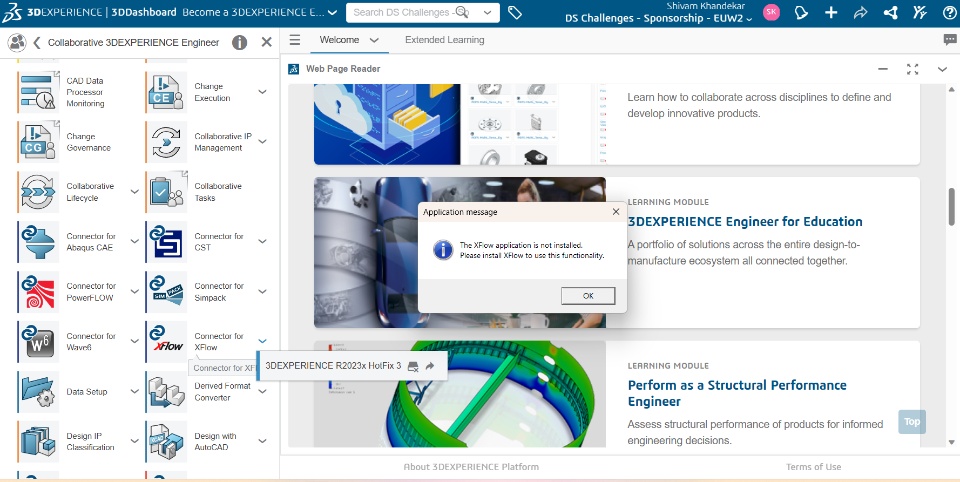This screenshot has width=960, height=482.
Task: Launch Connector for Simpack icon
Action: click(x=167, y=292)
